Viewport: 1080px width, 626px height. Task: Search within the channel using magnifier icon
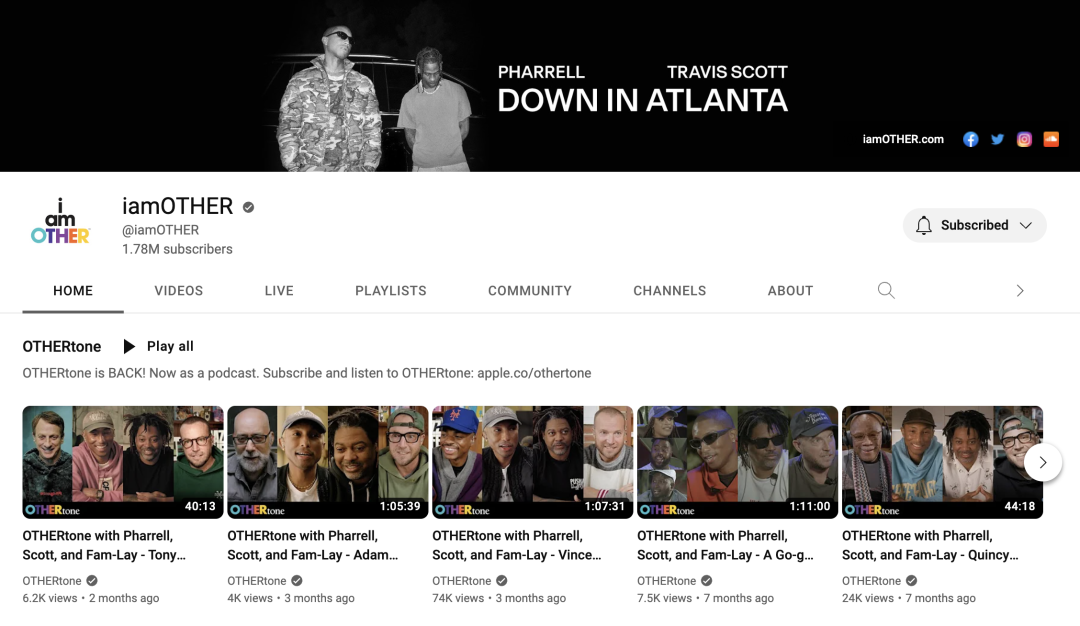886,291
